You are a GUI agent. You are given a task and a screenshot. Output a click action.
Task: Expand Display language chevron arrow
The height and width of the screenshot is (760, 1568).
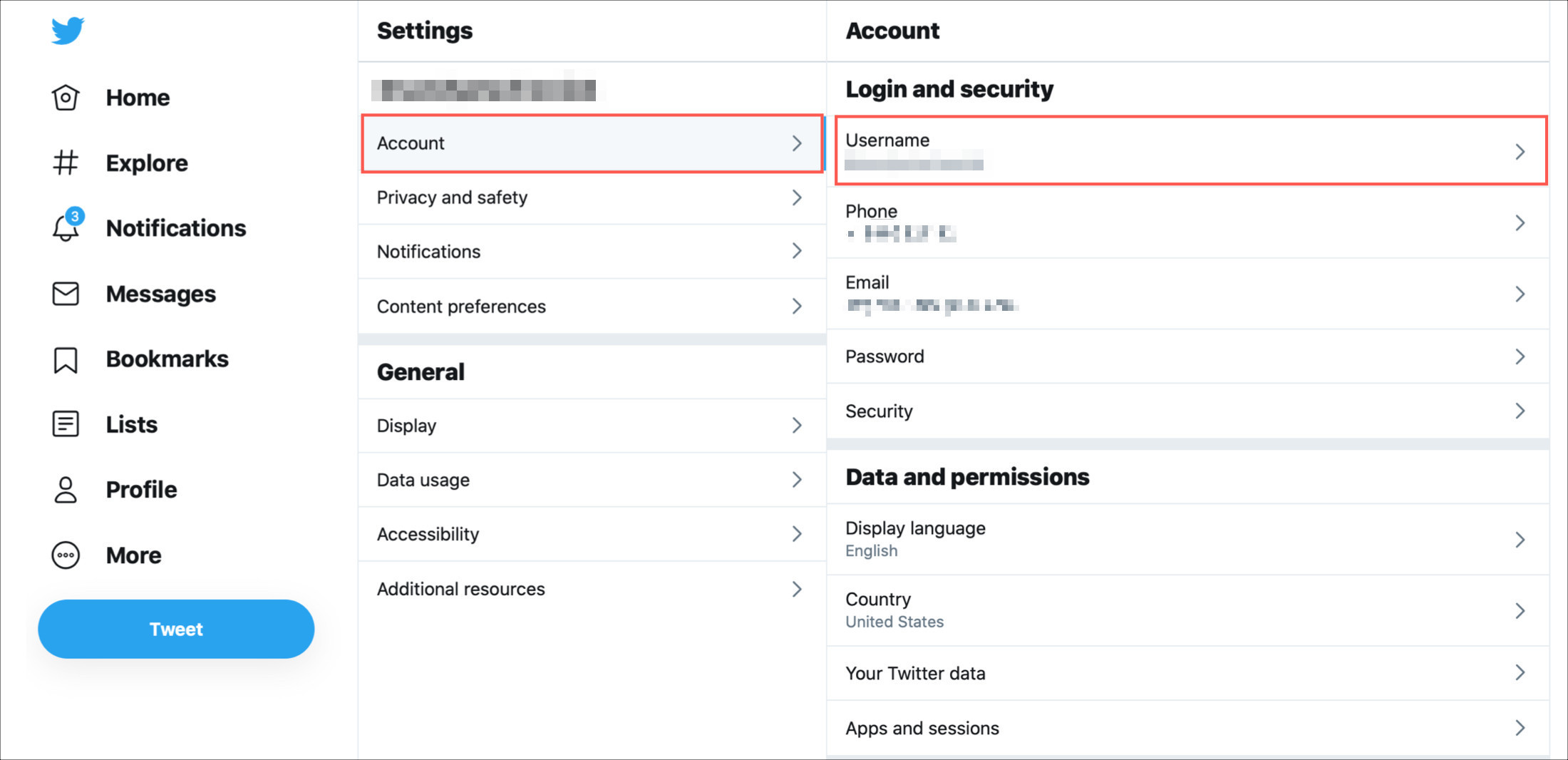pyautogui.click(x=1520, y=540)
